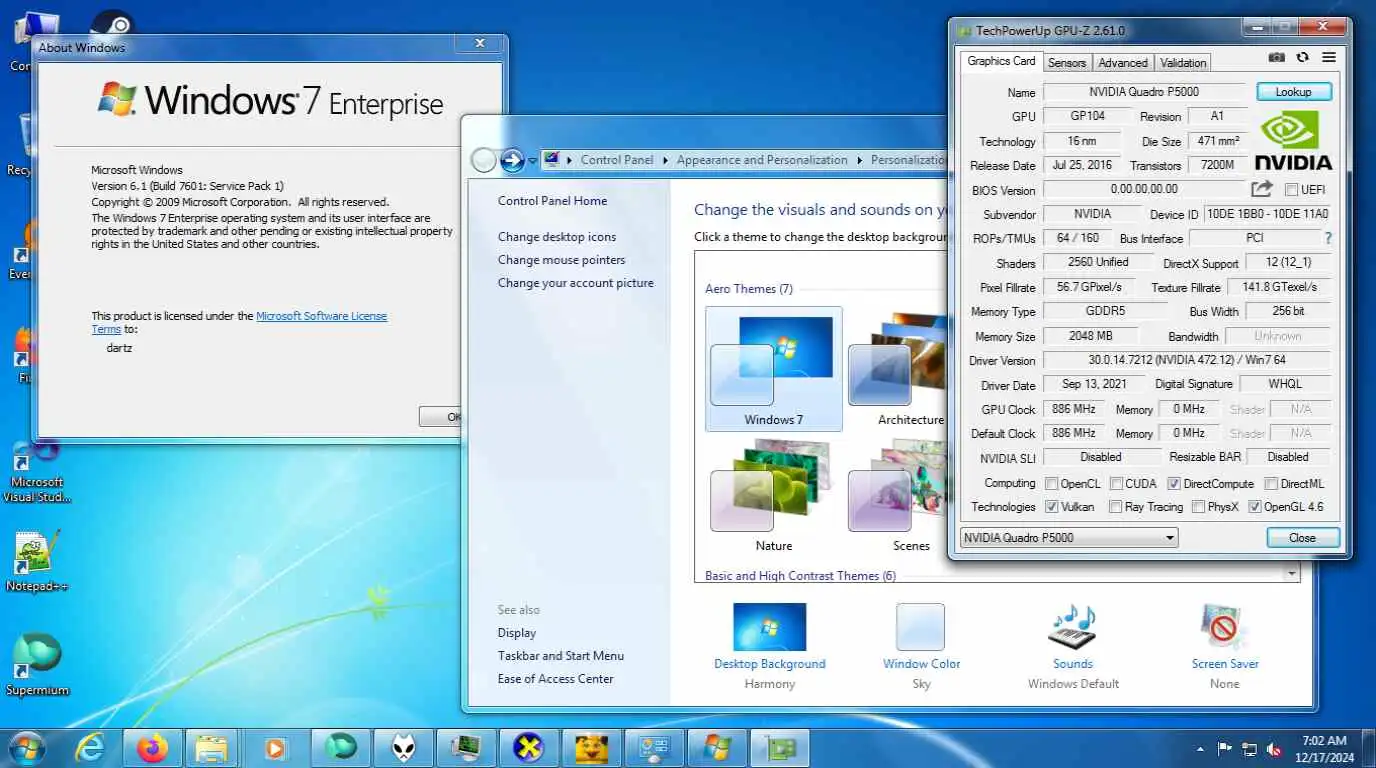Select the Windows 7 Aero theme

[x=773, y=368]
